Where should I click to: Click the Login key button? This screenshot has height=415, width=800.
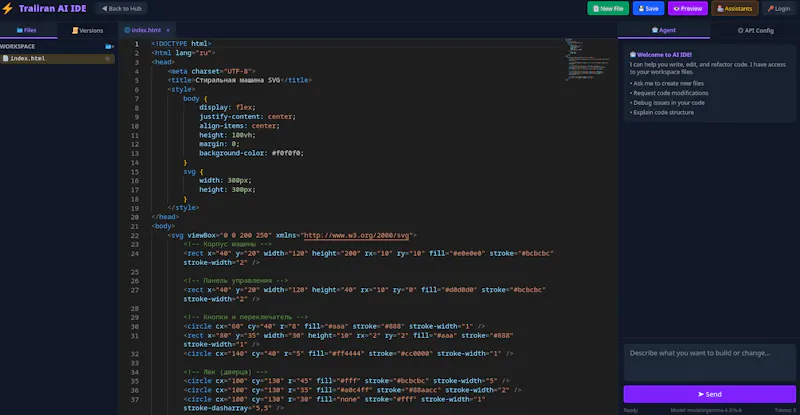(x=779, y=8)
